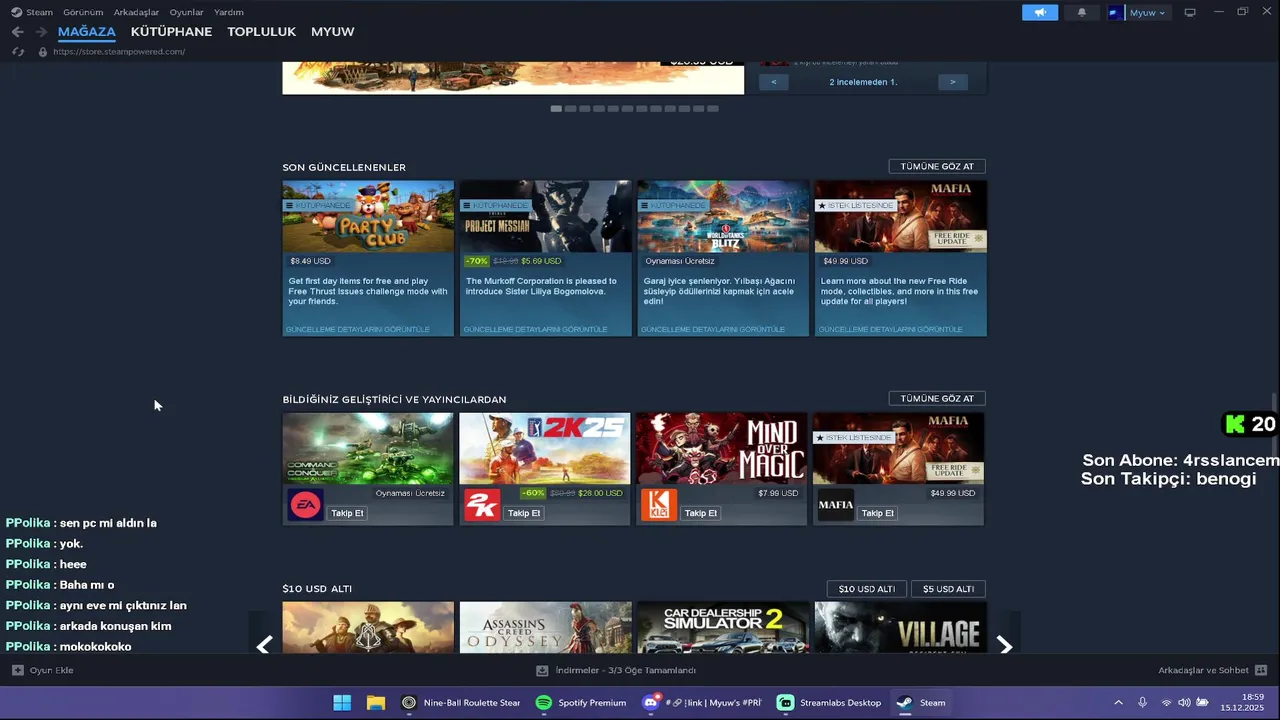This screenshot has height=720, width=1280.
Task: Open the Oyunlar menu
Action: click(186, 12)
